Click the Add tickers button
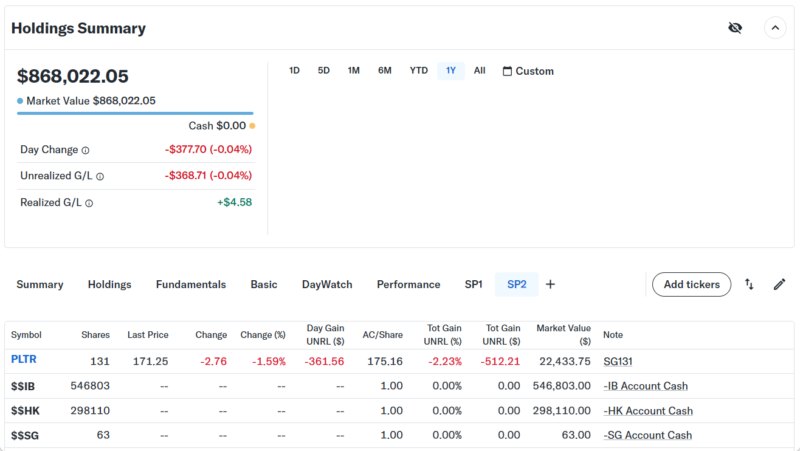Viewport: 800px width, 451px height. [691, 285]
